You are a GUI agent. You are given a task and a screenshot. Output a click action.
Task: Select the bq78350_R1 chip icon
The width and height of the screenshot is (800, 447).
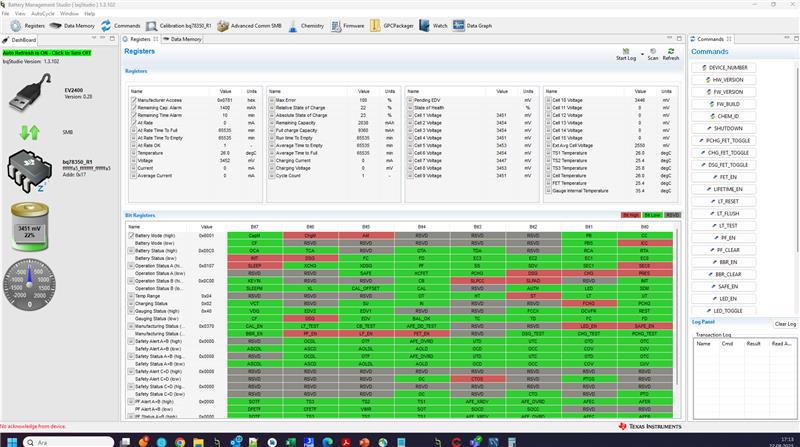[29, 170]
